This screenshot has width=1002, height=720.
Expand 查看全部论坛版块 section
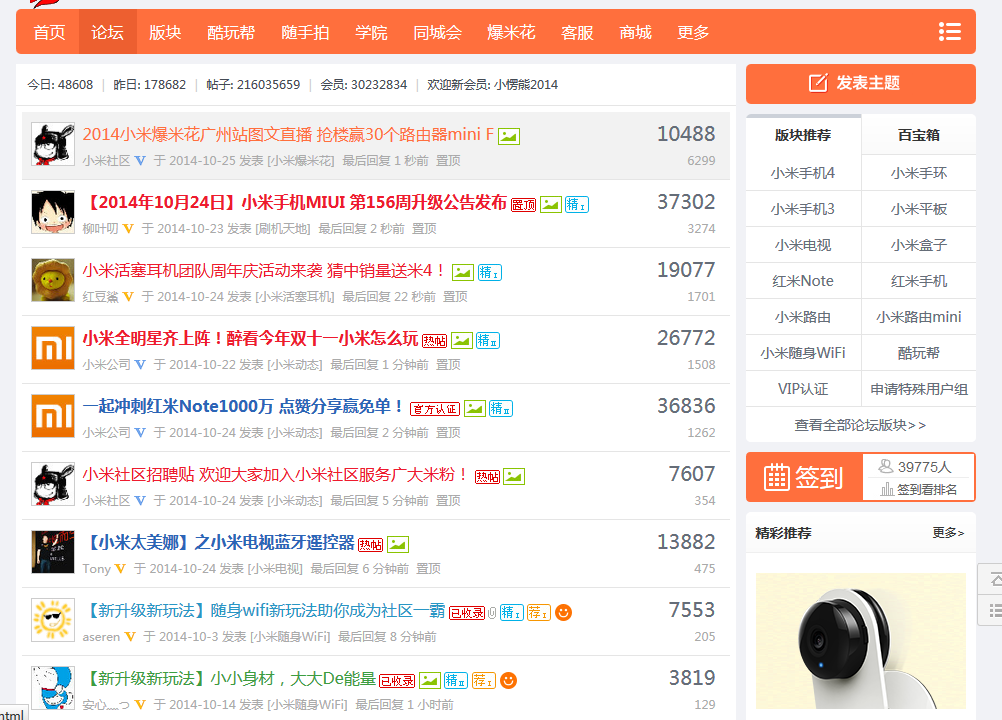click(x=860, y=425)
